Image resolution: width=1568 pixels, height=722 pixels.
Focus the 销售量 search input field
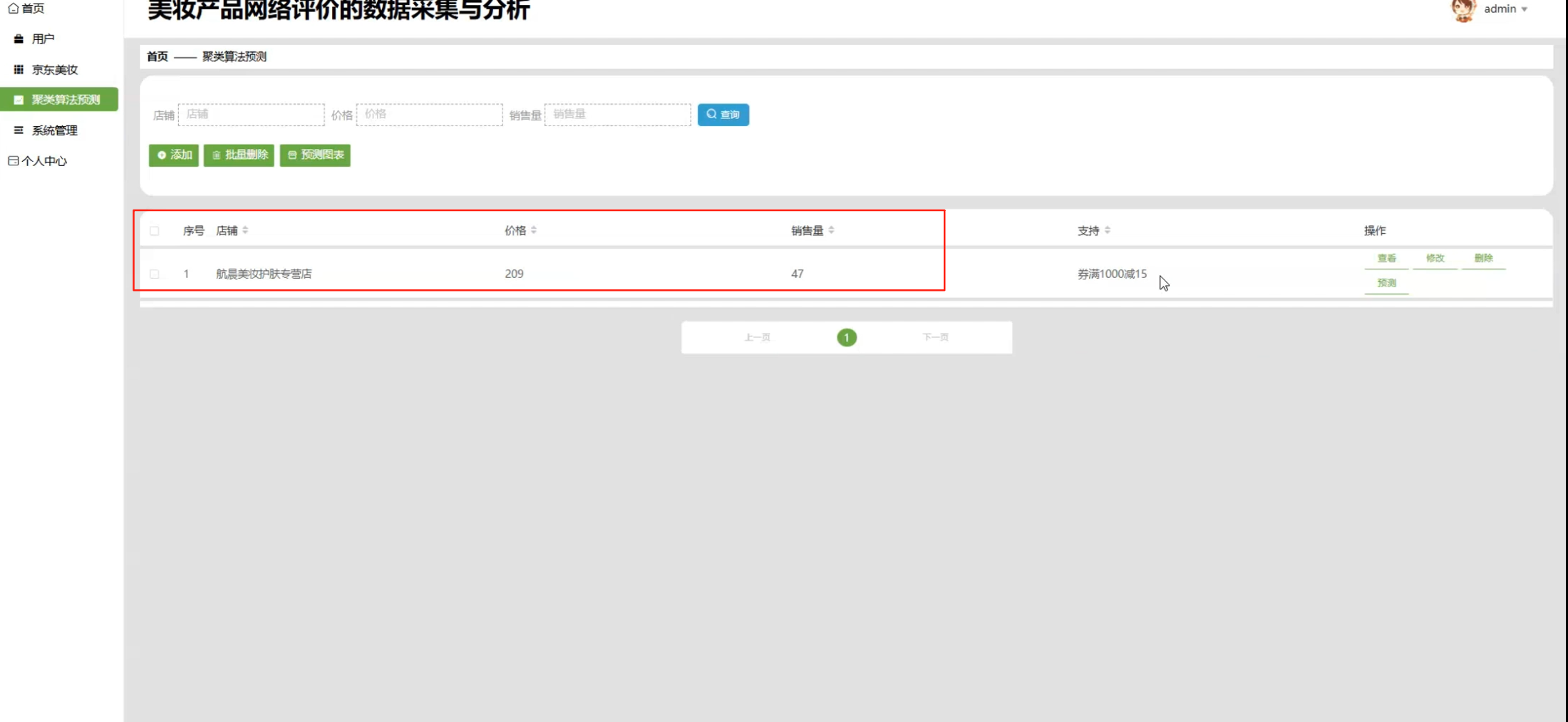(x=617, y=115)
